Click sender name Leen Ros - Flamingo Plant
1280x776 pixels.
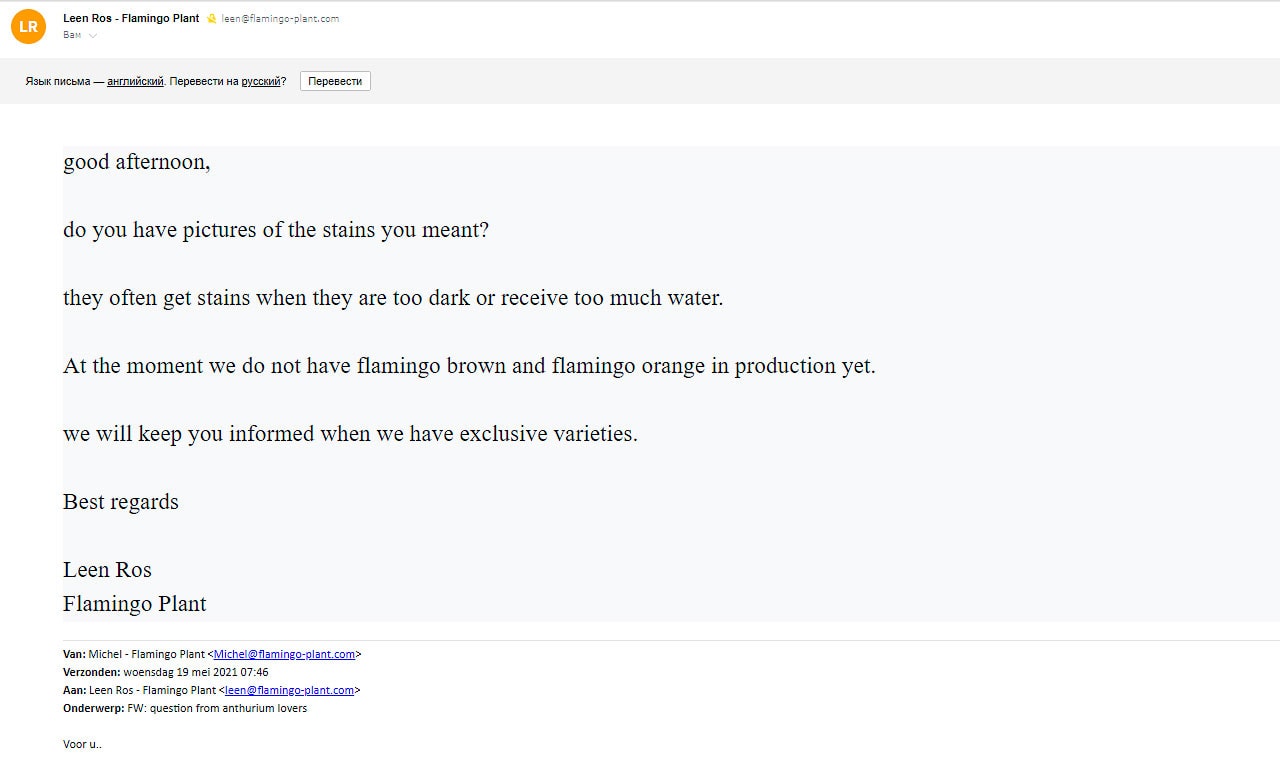pyautogui.click(x=131, y=18)
